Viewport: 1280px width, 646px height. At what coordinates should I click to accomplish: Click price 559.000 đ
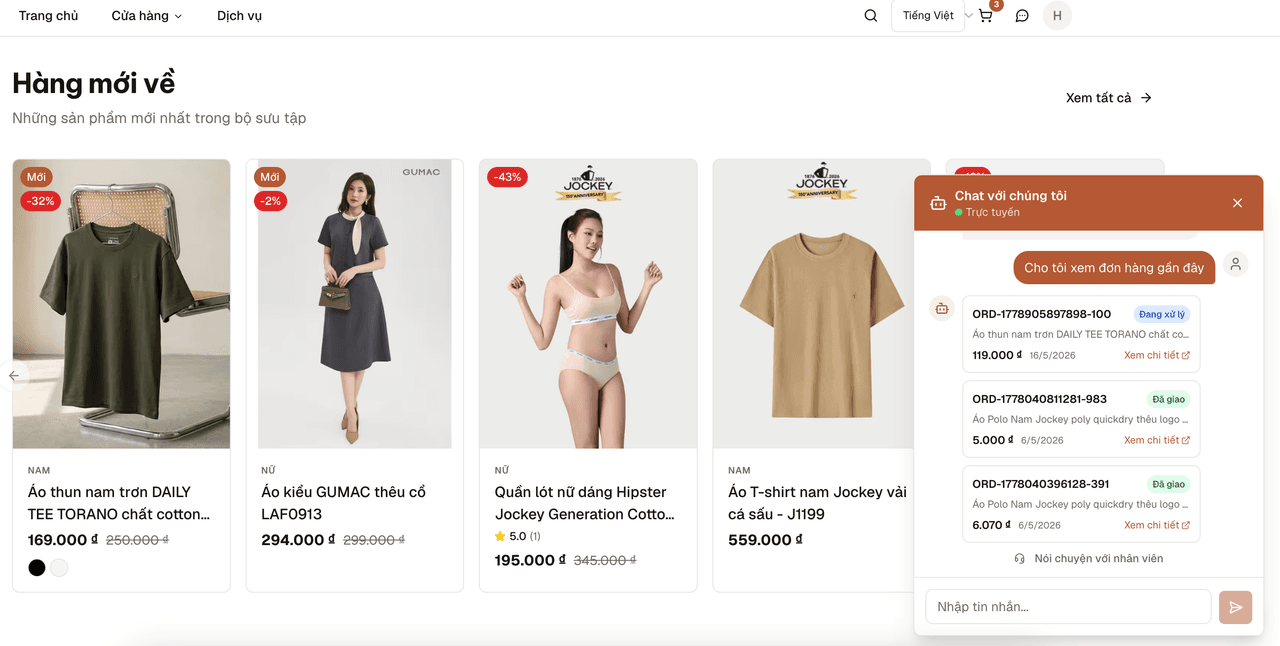pyautogui.click(x=764, y=540)
